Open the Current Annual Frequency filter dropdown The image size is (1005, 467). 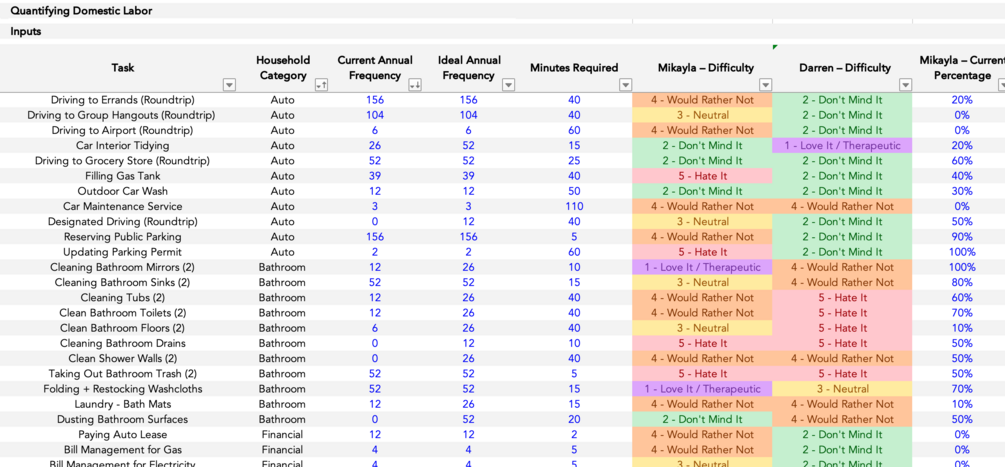(415, 85)
